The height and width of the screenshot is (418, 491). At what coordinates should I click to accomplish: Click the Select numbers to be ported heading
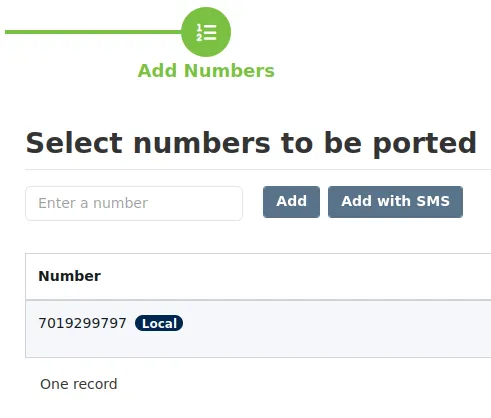(251, 143)
